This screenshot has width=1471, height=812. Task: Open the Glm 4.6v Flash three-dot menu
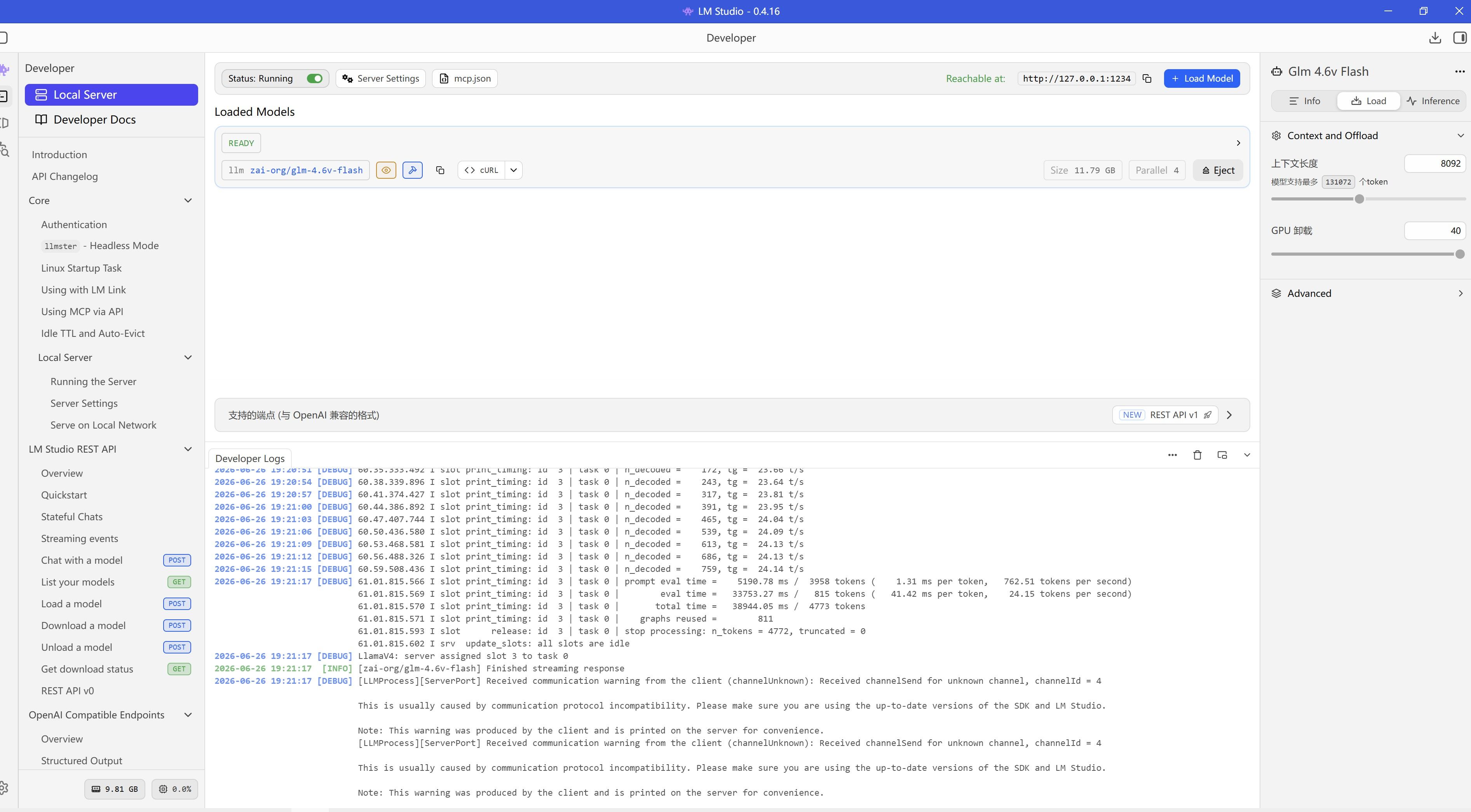coord(1460,71)
